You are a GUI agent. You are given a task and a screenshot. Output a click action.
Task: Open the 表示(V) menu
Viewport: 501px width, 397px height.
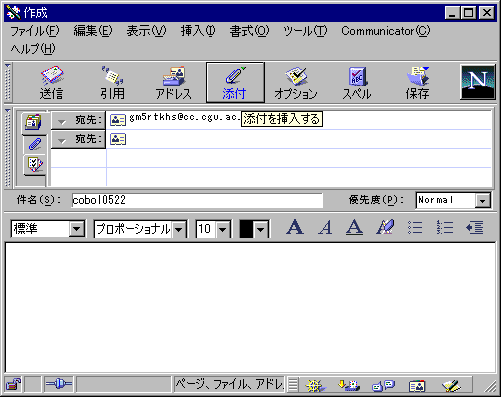(x=146, y=31)
